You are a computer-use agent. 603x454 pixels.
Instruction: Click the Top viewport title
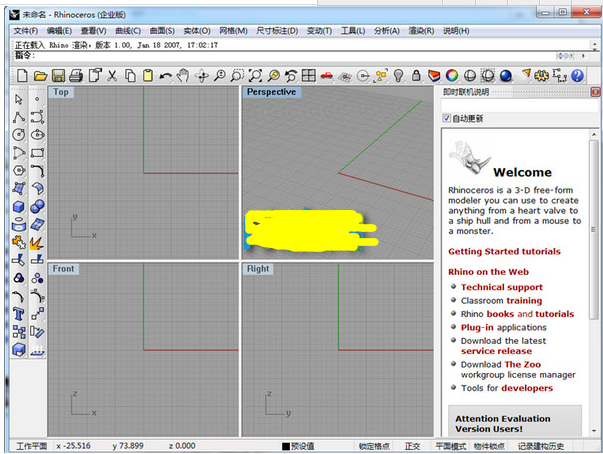61,92
